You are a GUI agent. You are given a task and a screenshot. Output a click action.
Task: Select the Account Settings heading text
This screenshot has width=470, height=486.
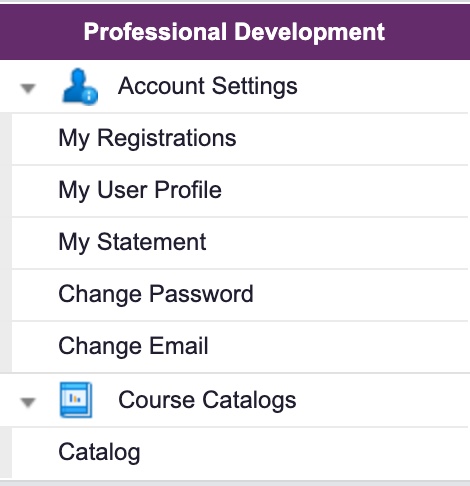click(x=208, y=86)
